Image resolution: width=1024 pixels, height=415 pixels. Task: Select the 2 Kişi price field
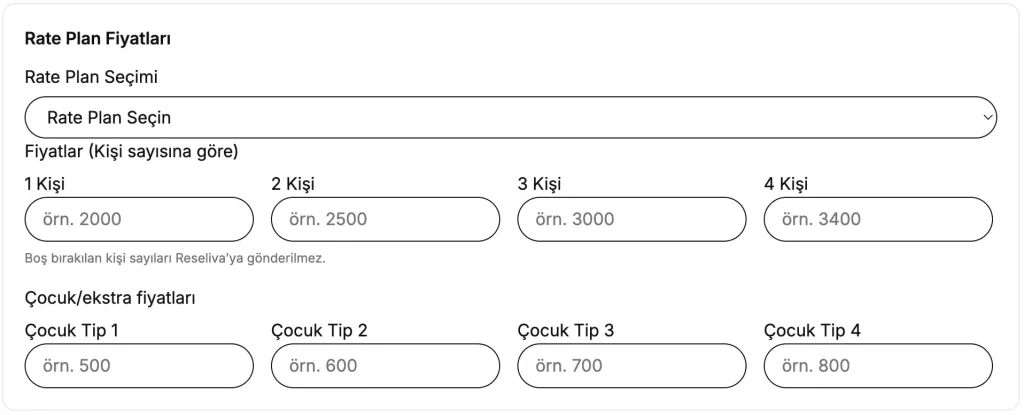pyautogui.click(x=385, y=219)
